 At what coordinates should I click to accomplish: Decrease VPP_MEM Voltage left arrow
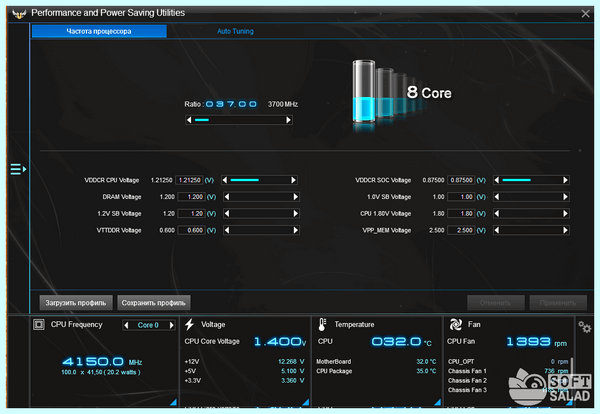point(497,230)
